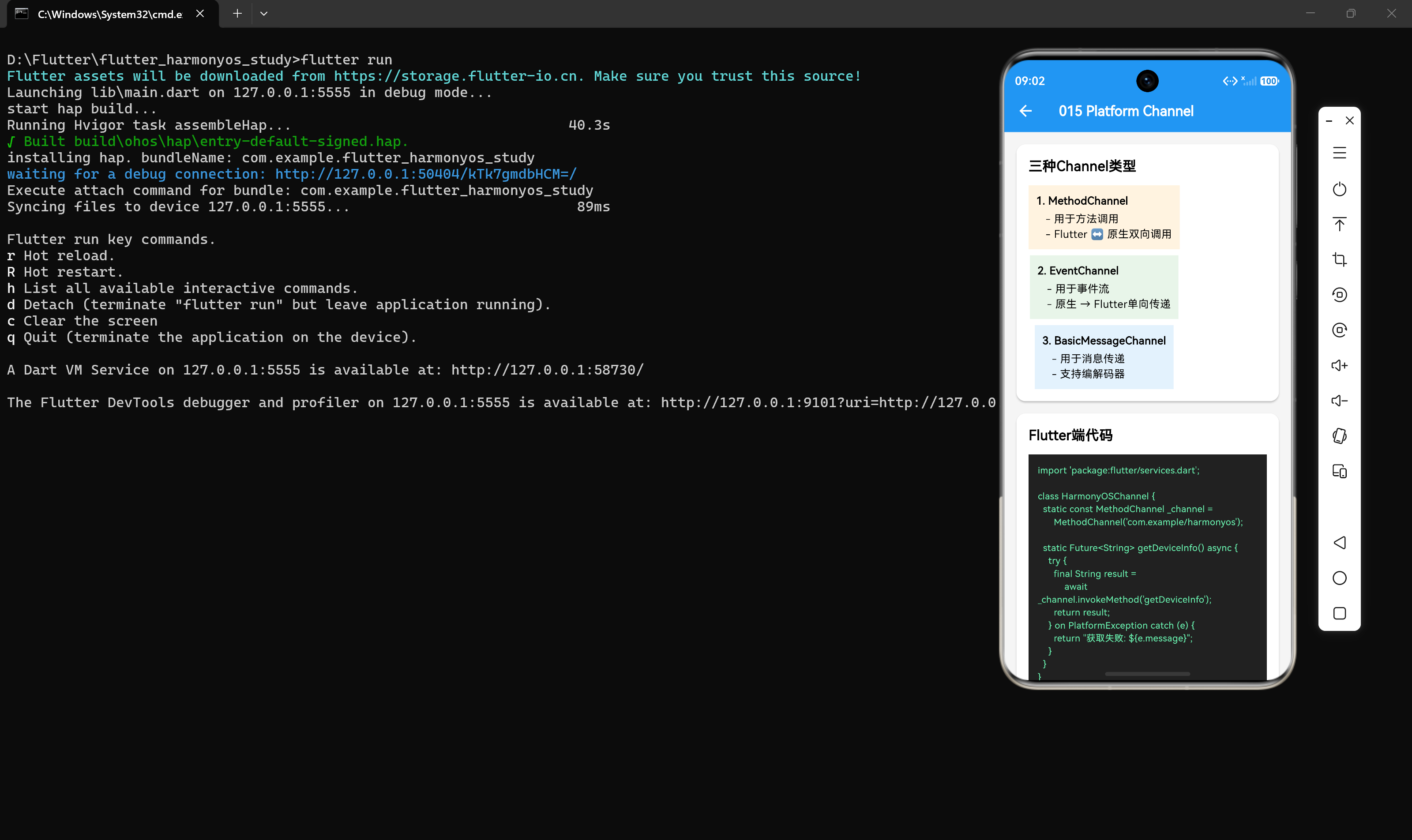Click the Flutter DevTools URL
This screenshot has width=1412, height=840.
[x=828, y=403]
